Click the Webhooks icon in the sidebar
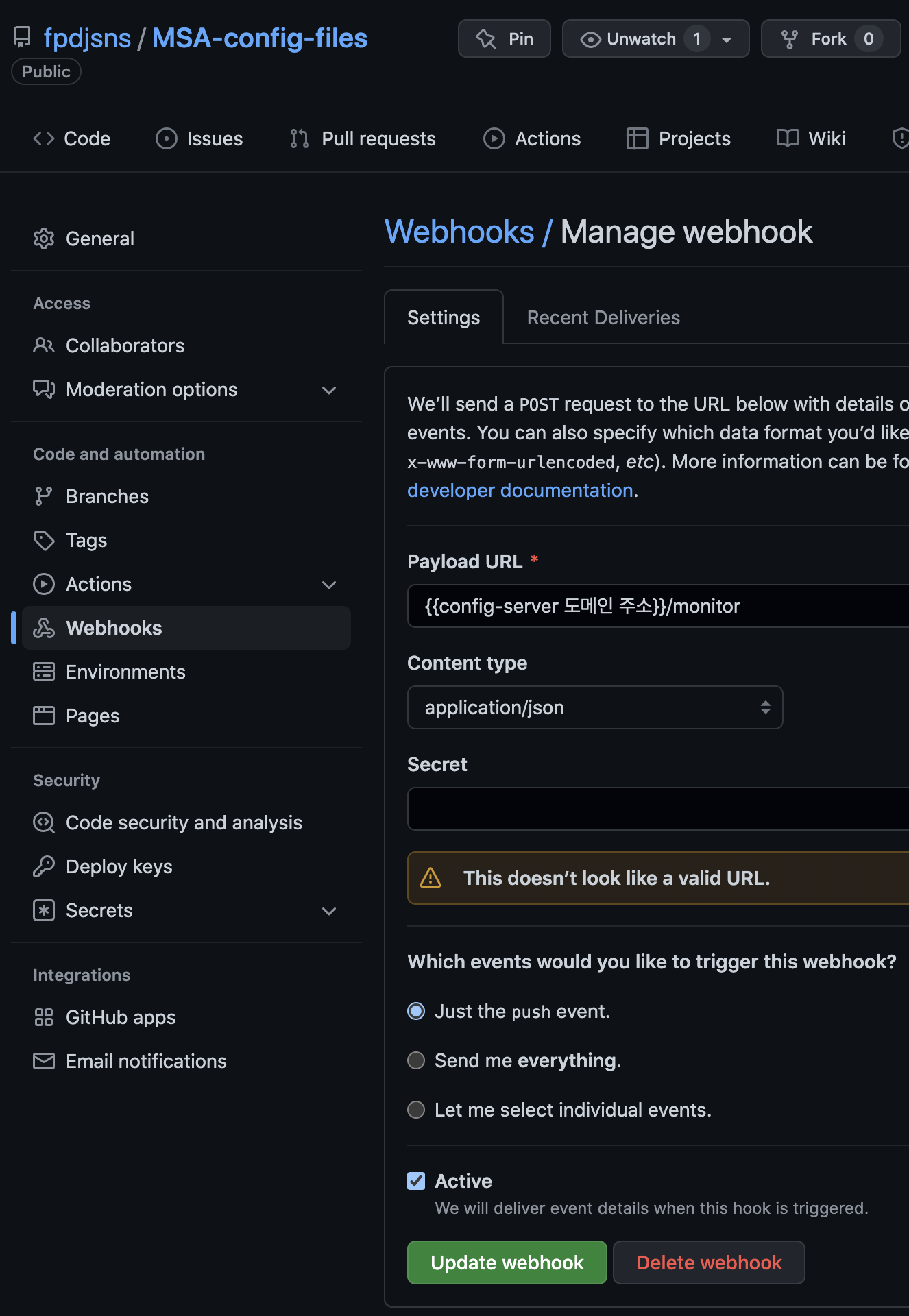The height and width of the screenshot is (1316, 909). pyautogui.click(x=44, y=628)
